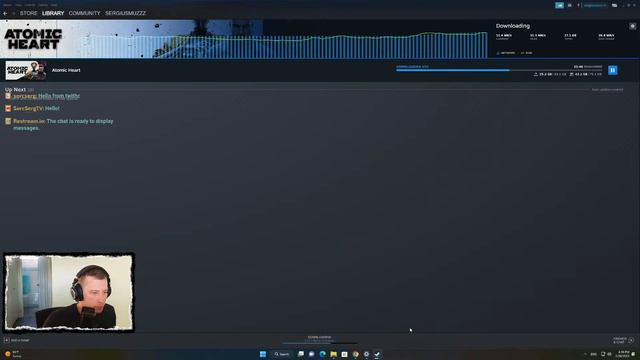Screen dimensions: 640x360
Task: Open the Steam menu in the menu bar
Action: 7,5
